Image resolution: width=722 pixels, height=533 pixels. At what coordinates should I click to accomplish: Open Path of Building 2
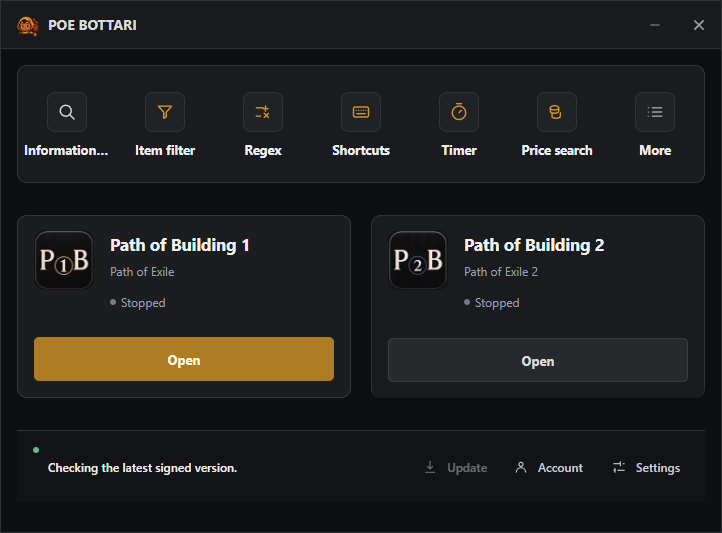pyautogui.click(x=538, y=360)
